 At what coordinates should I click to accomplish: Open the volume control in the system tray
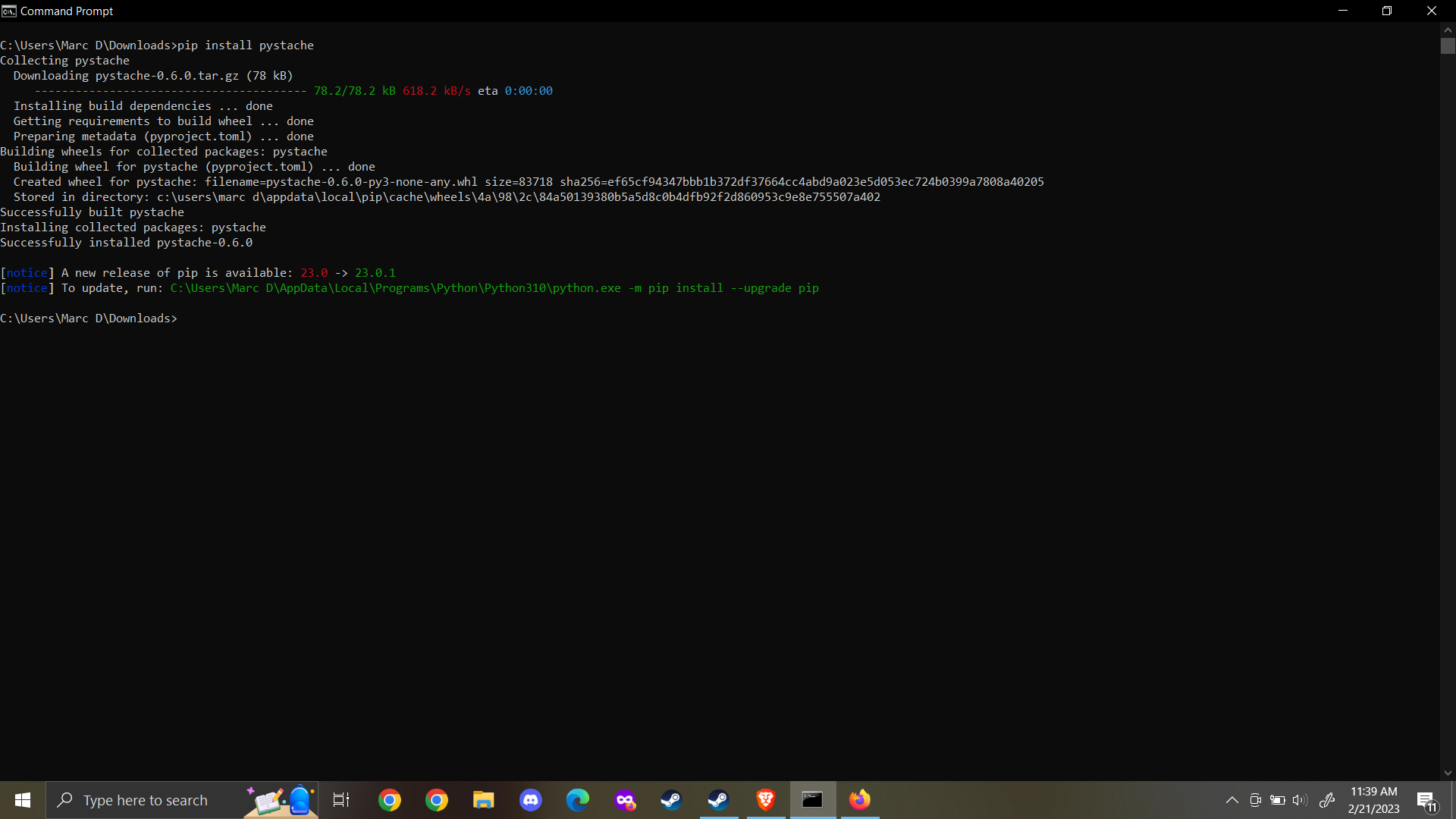1300,800
